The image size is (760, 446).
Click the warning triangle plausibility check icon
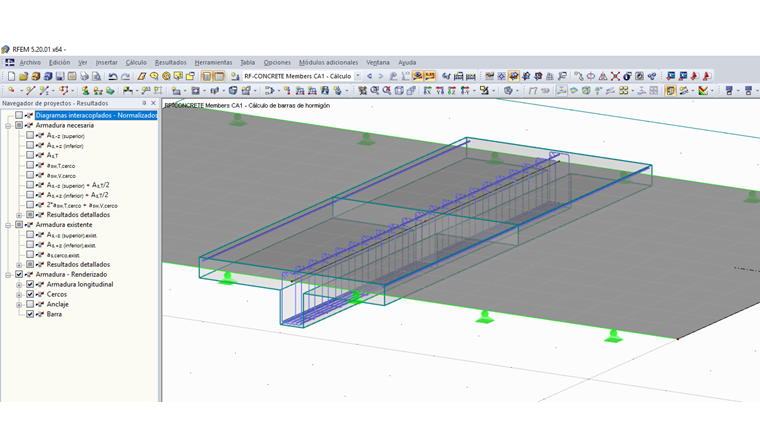point(603,76)
